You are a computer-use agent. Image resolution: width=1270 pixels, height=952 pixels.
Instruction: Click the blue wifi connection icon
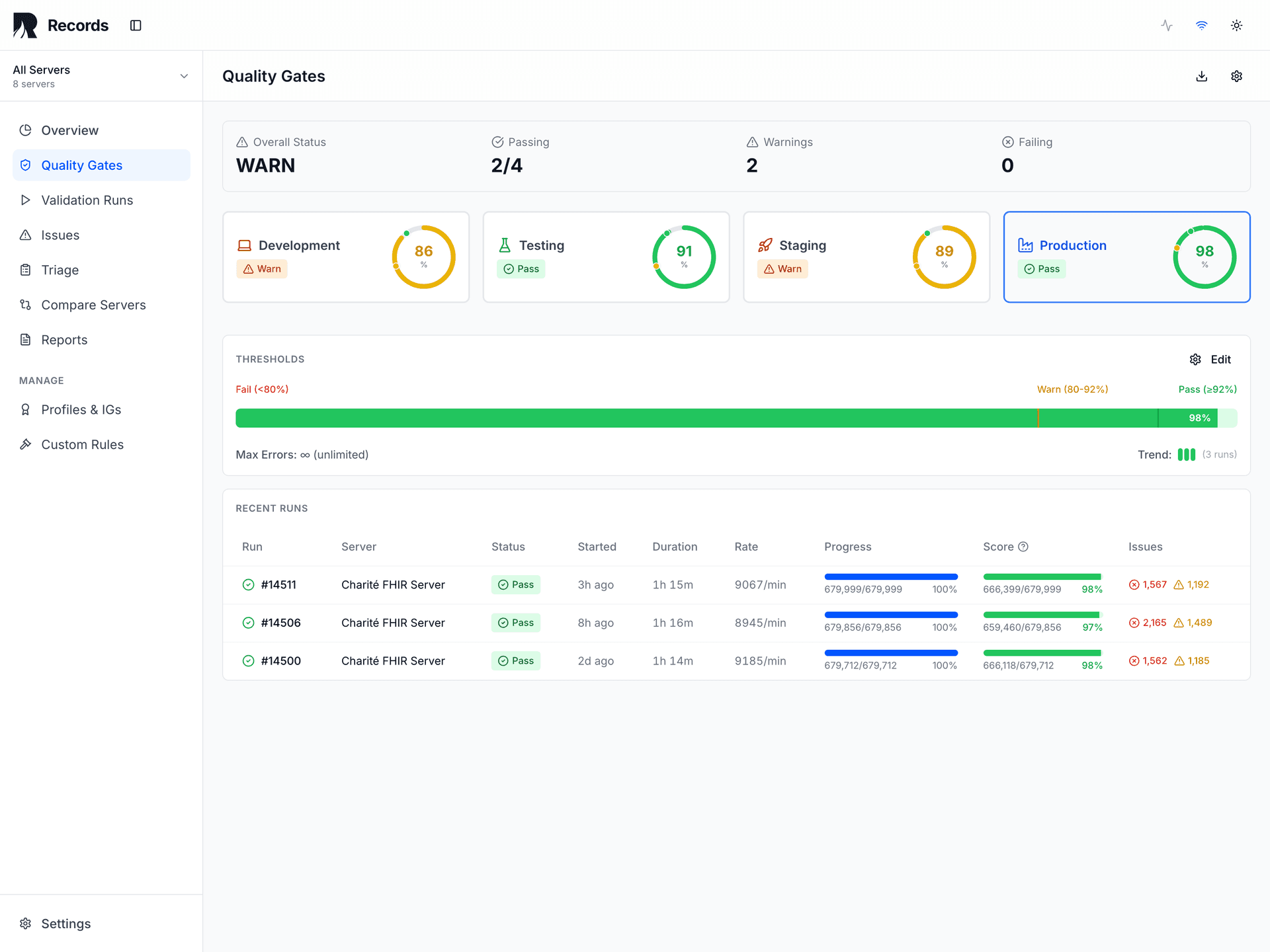(x=1201, y=25)
